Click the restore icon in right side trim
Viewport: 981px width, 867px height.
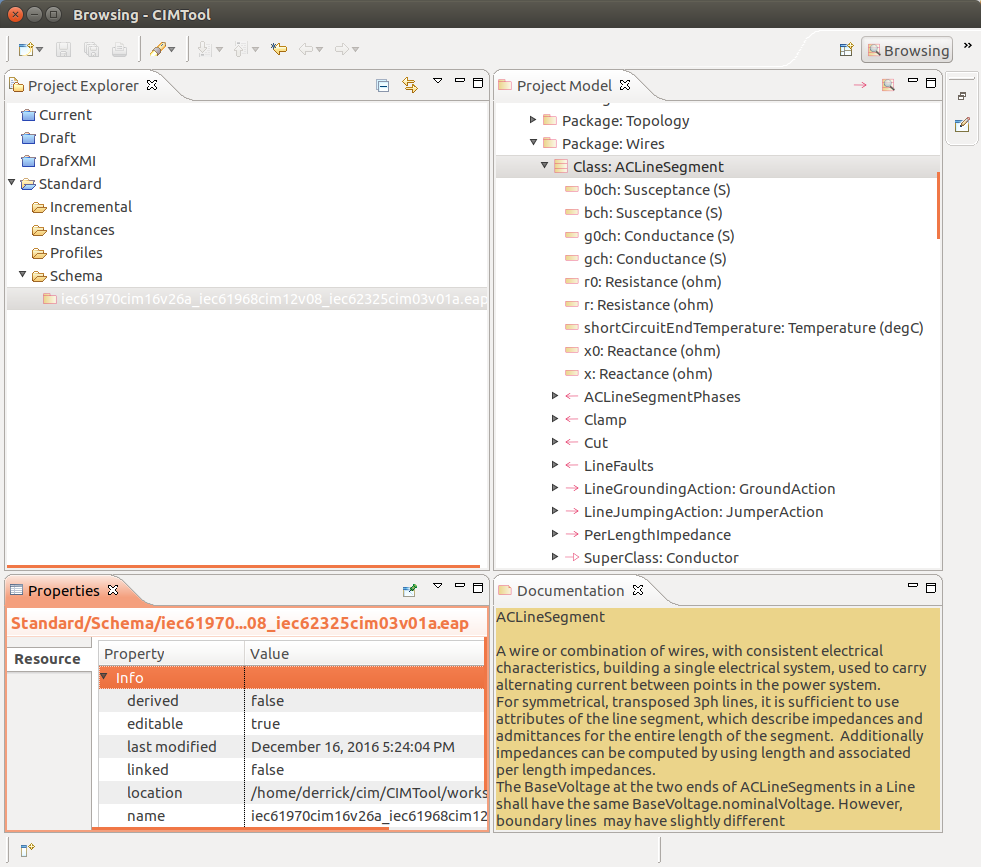click(962, 96)
